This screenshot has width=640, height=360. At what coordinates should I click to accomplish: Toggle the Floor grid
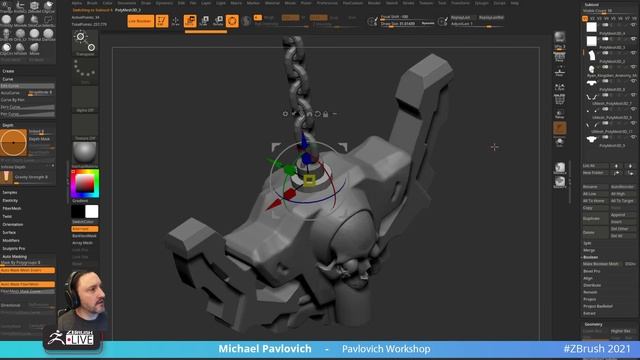click(x=560, y=72)
